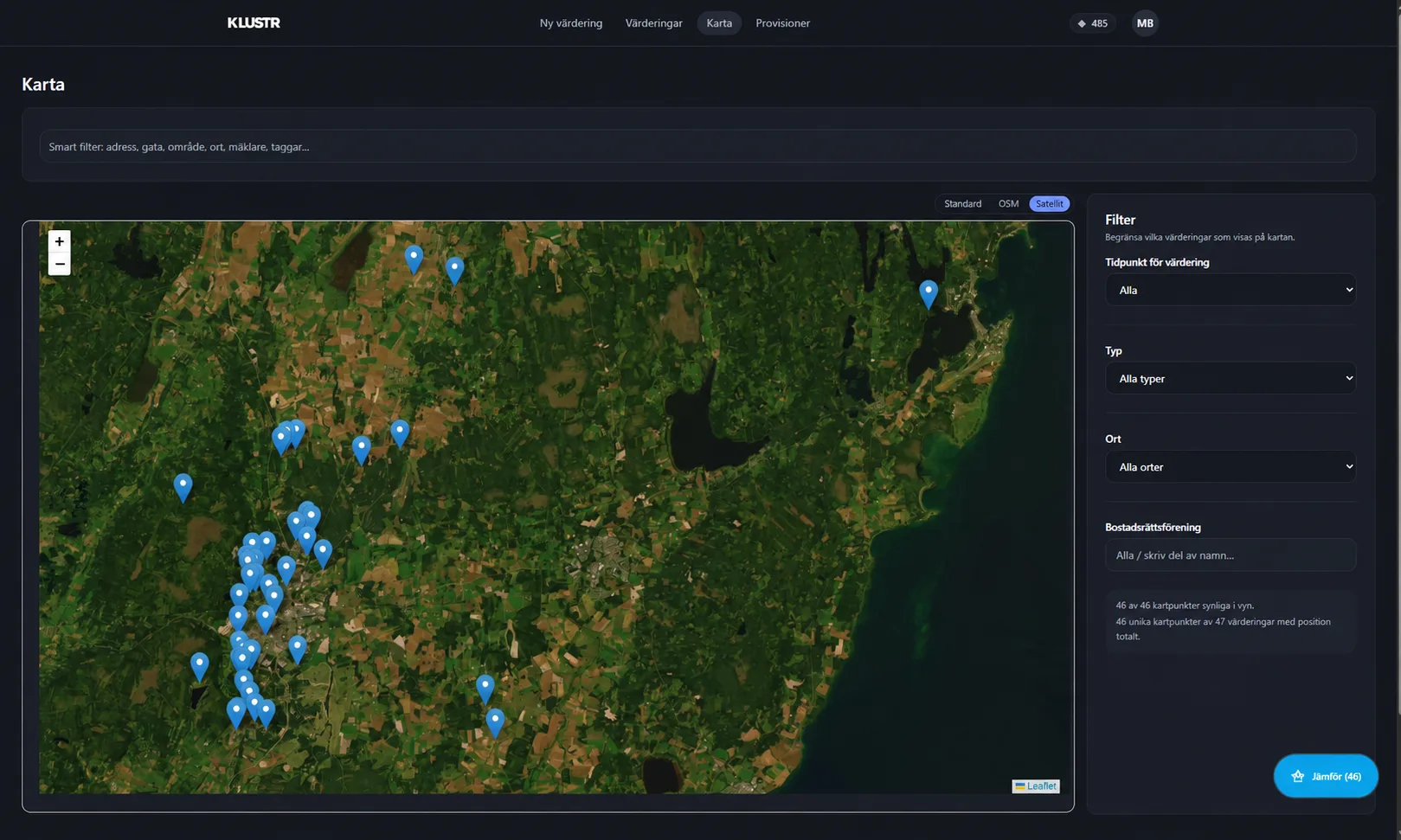Open the Värderingar tab
The width and height of the screenshot is (1401, 840).
[654, 23]
